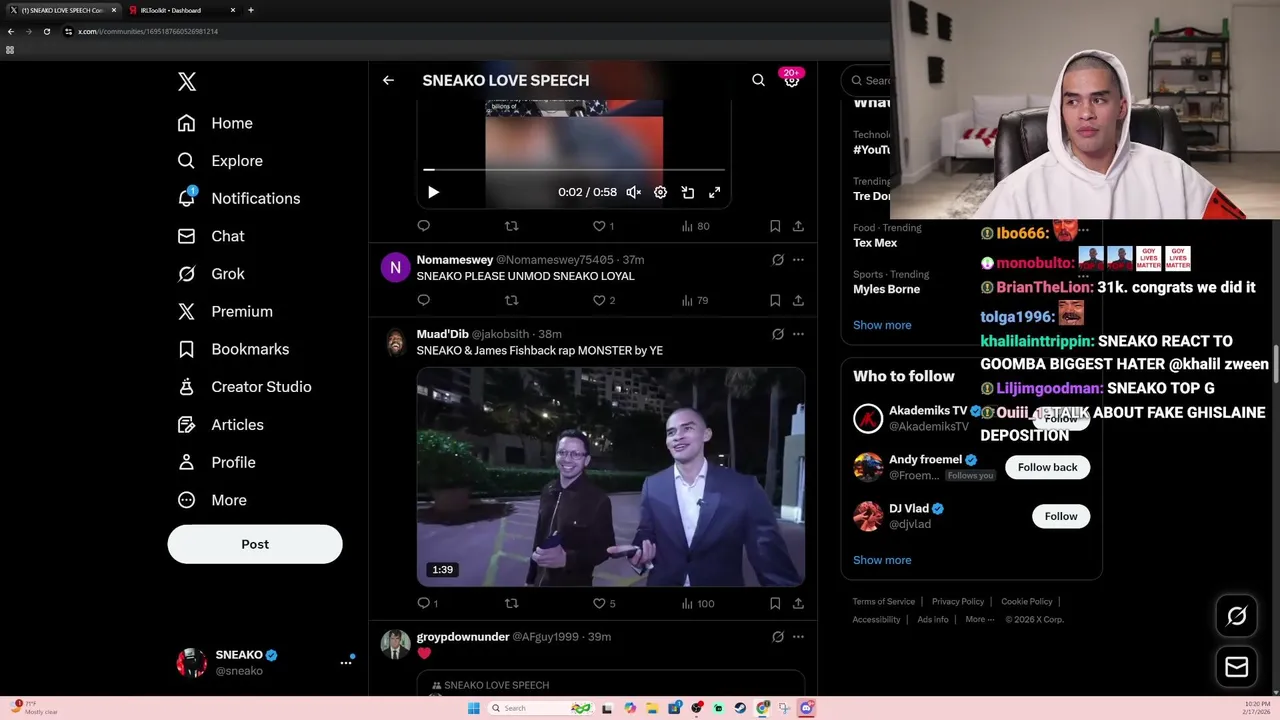Open Grok from sidebar
The width and height of the screenshot is (1280, 720).
(x=210, y=274)
